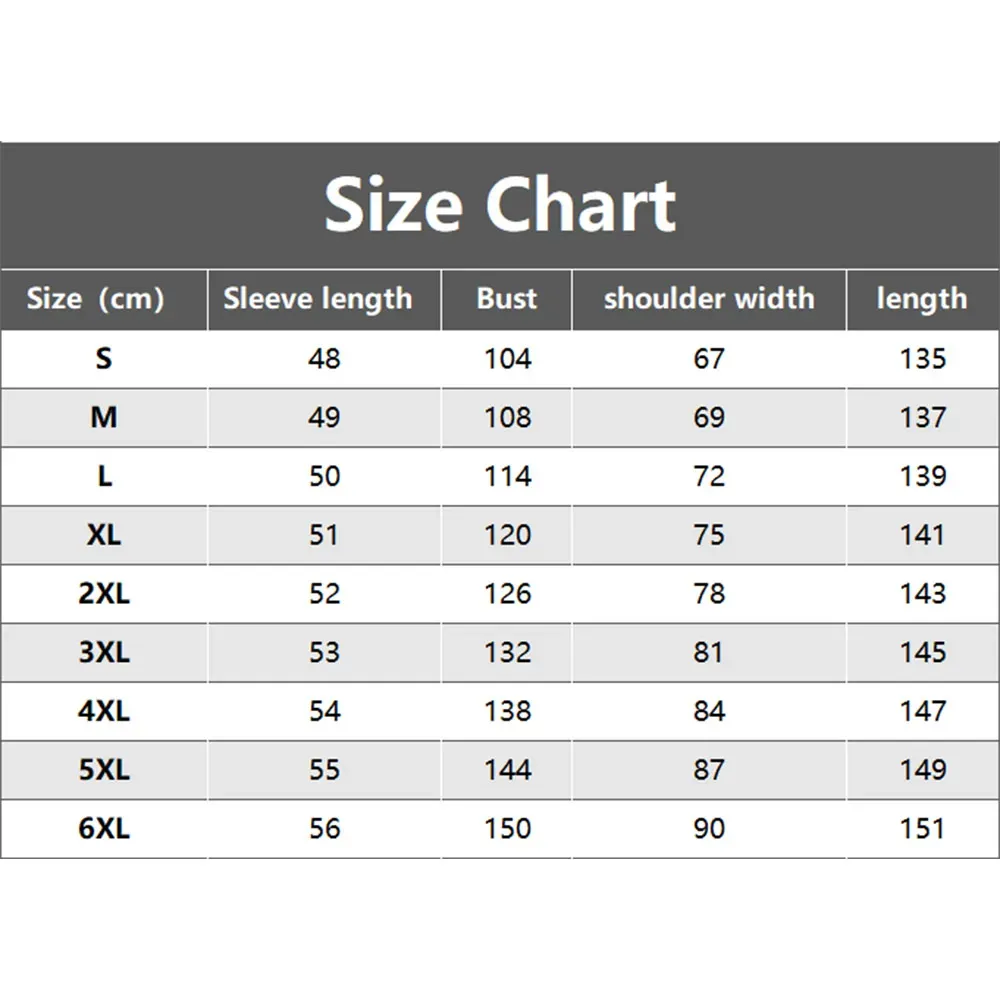Click the Bust column header

(x=507, y=299)
